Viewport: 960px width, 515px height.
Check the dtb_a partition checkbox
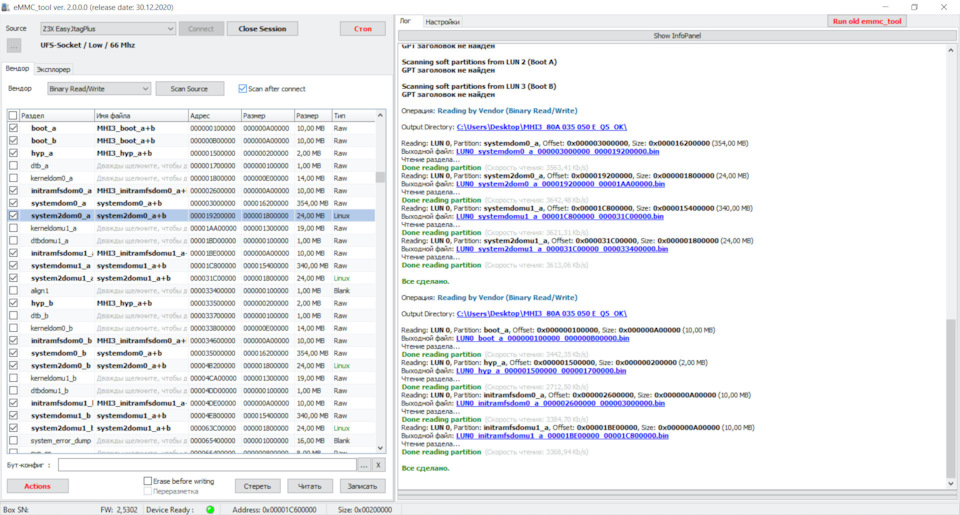13,165
